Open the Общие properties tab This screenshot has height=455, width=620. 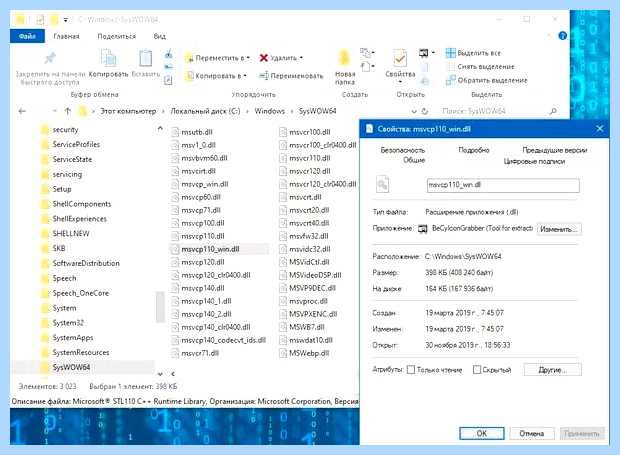414,160
